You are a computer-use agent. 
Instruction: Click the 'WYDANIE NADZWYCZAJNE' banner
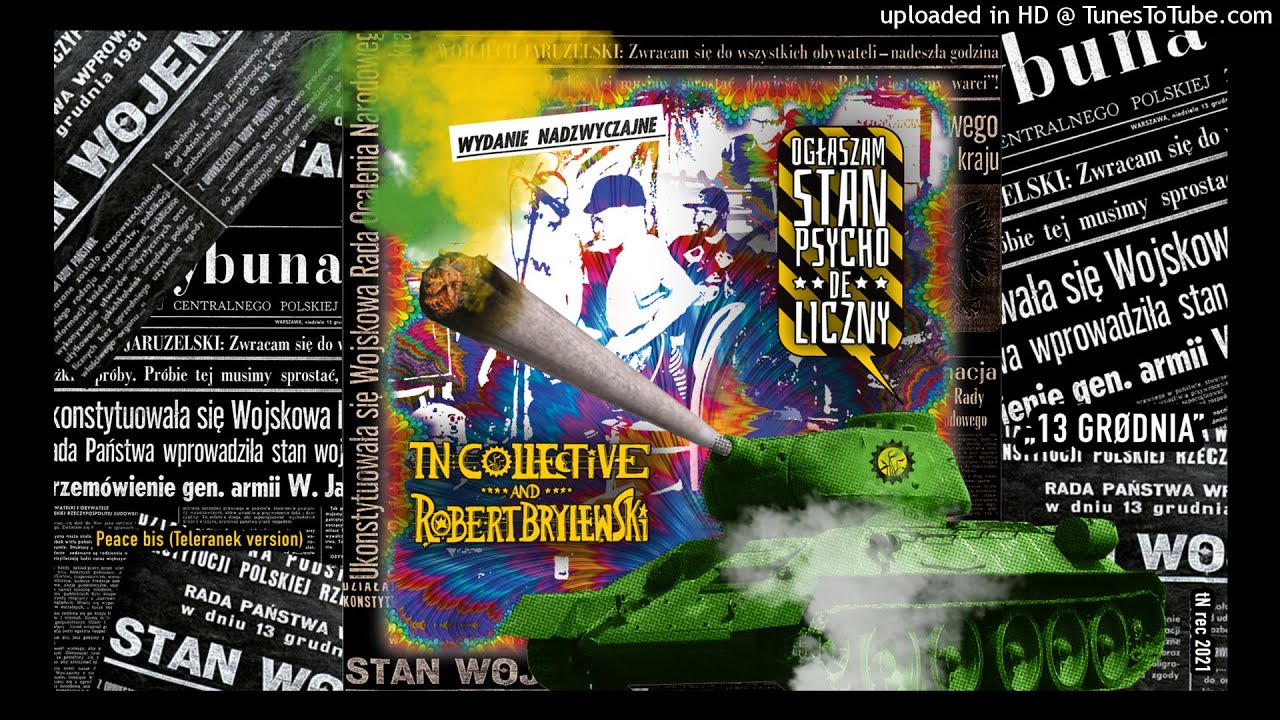(558, 133)
